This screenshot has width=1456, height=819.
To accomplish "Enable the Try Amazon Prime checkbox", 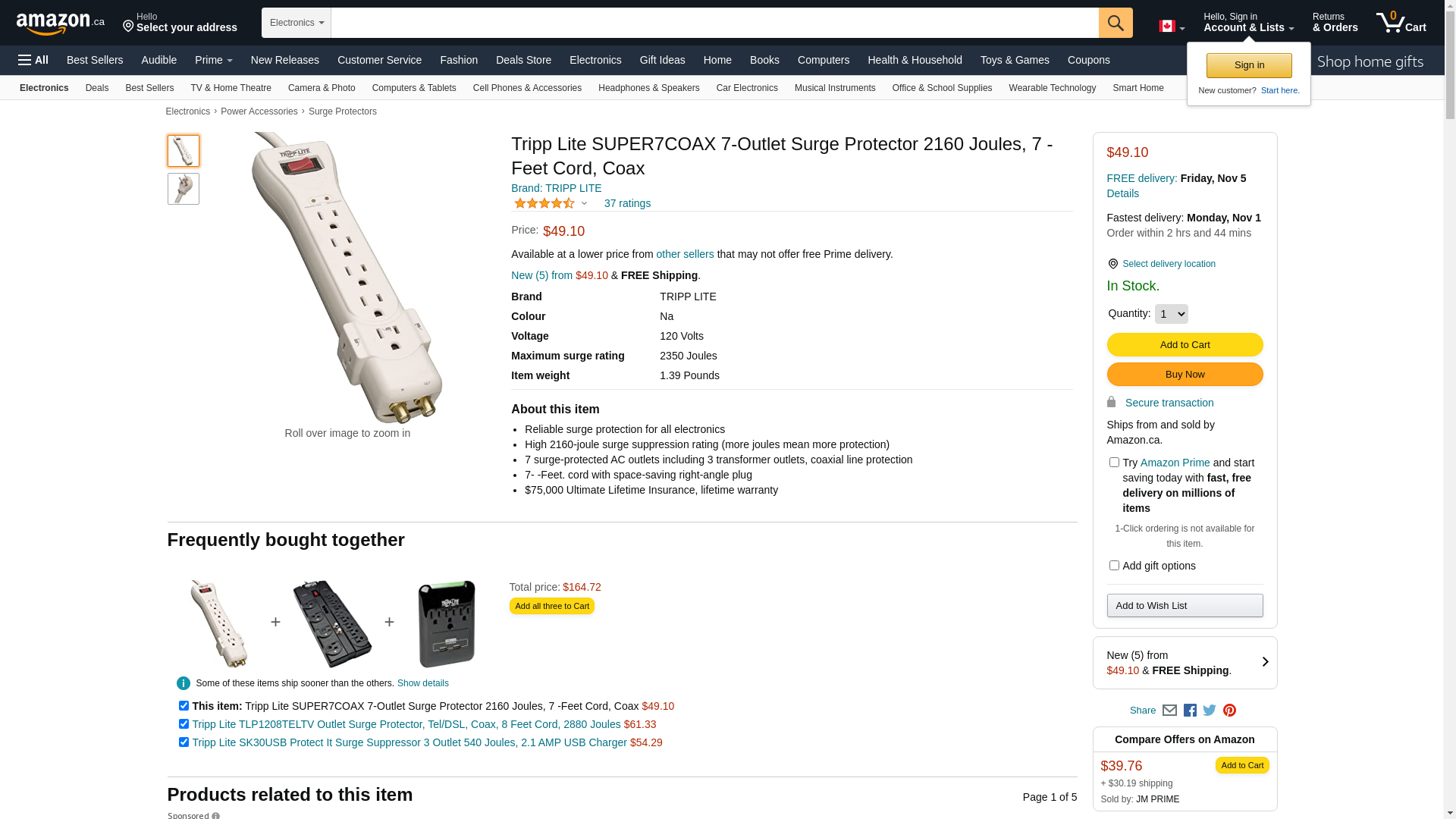I will (x=1114, y=463).
